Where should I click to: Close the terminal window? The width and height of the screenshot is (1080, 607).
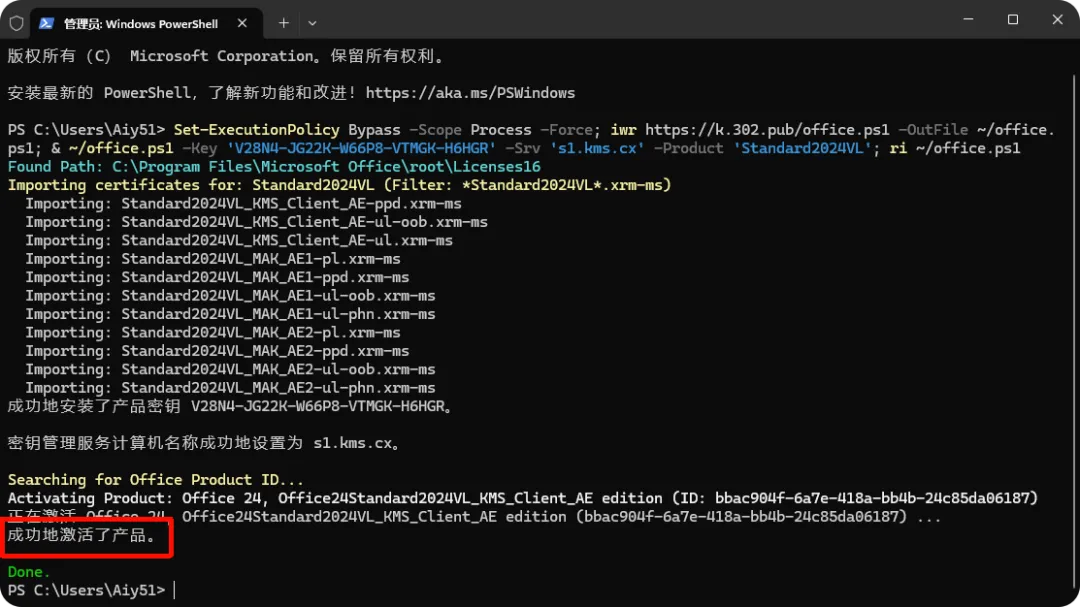pos(1057,19)
